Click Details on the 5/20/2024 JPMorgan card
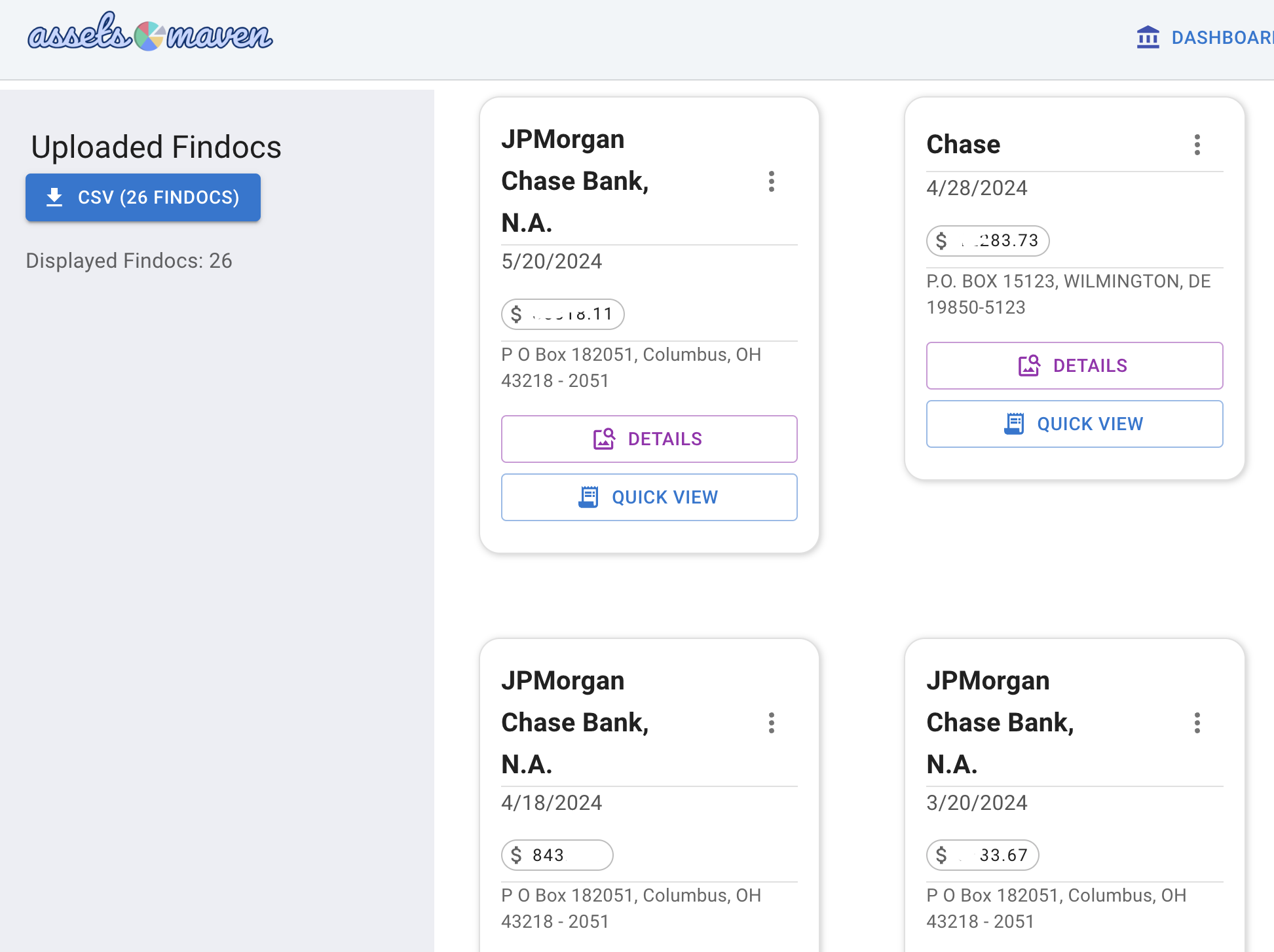1274x952 pixels. 649,439
